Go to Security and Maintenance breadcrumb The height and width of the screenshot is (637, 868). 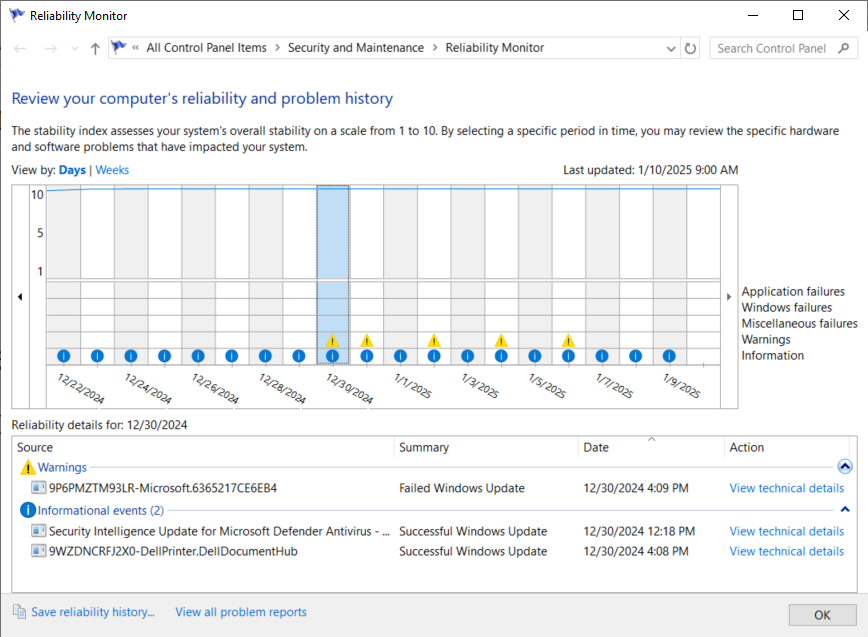pyautogui.click(x=356, y=48)
